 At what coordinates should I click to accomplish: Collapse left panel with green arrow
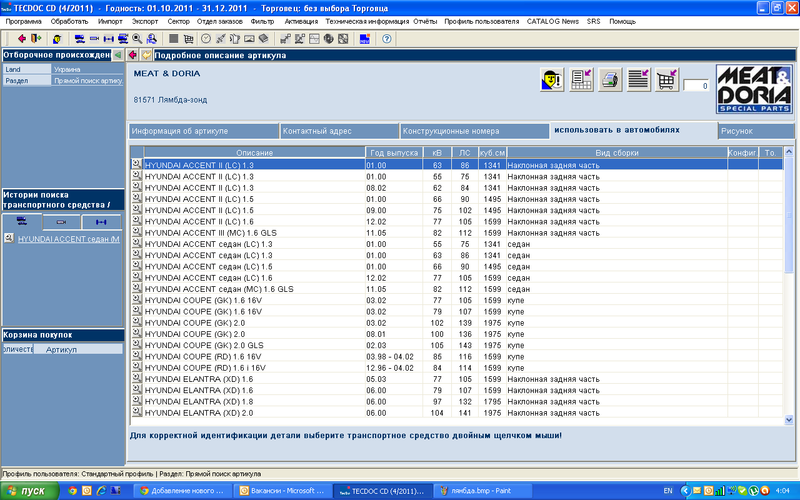coord(118,54)
